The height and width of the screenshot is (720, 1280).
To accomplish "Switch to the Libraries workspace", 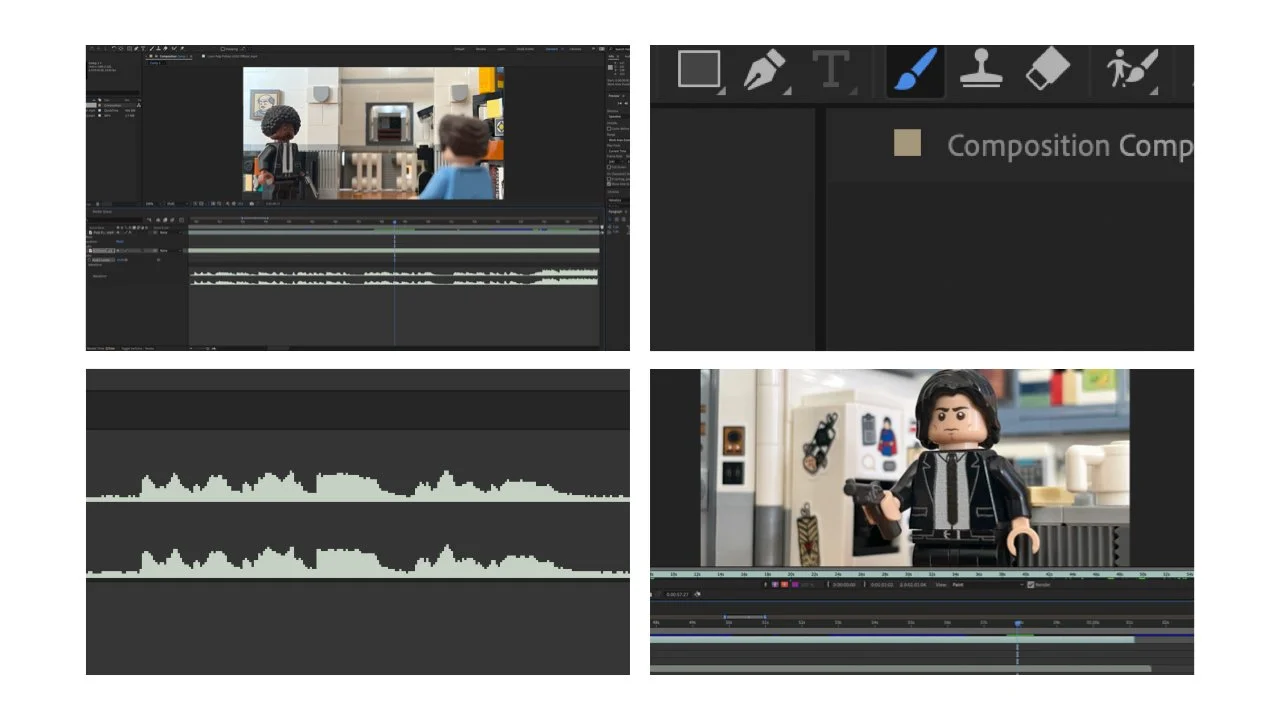I will click(575, 49).
